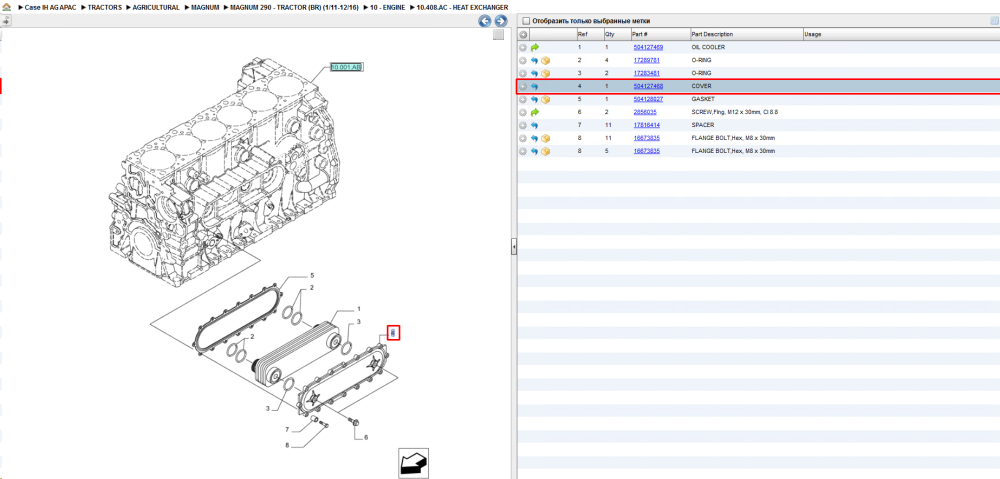Click package icon on GASKET row

[x=545, y=99]
